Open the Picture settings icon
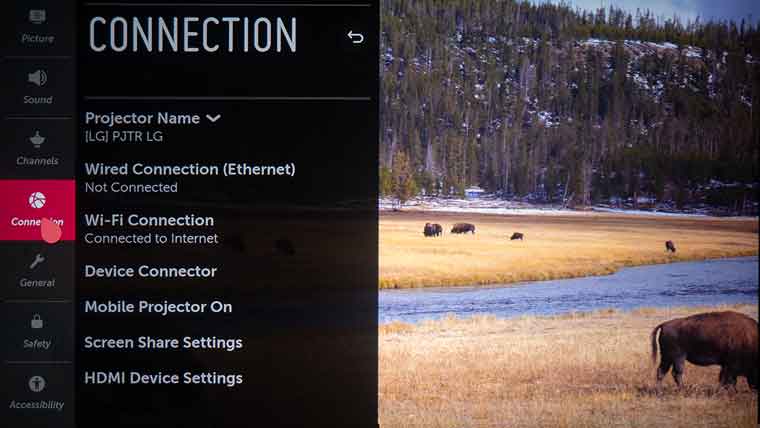 [x=37, y=17]
